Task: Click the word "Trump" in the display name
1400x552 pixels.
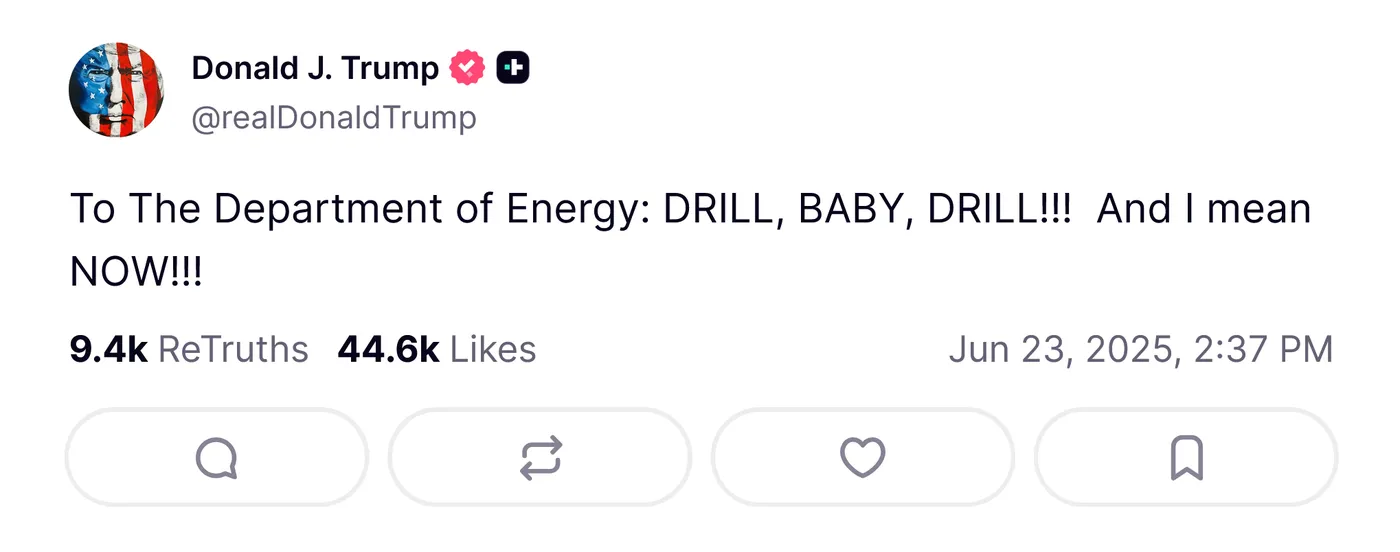Action: [390, 68]
